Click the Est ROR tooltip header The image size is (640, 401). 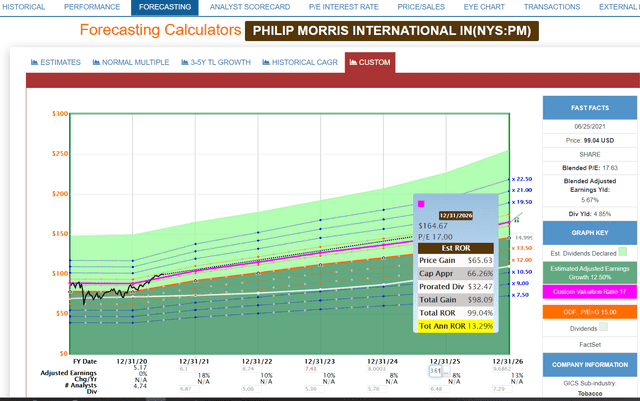[x=456, y=248]
